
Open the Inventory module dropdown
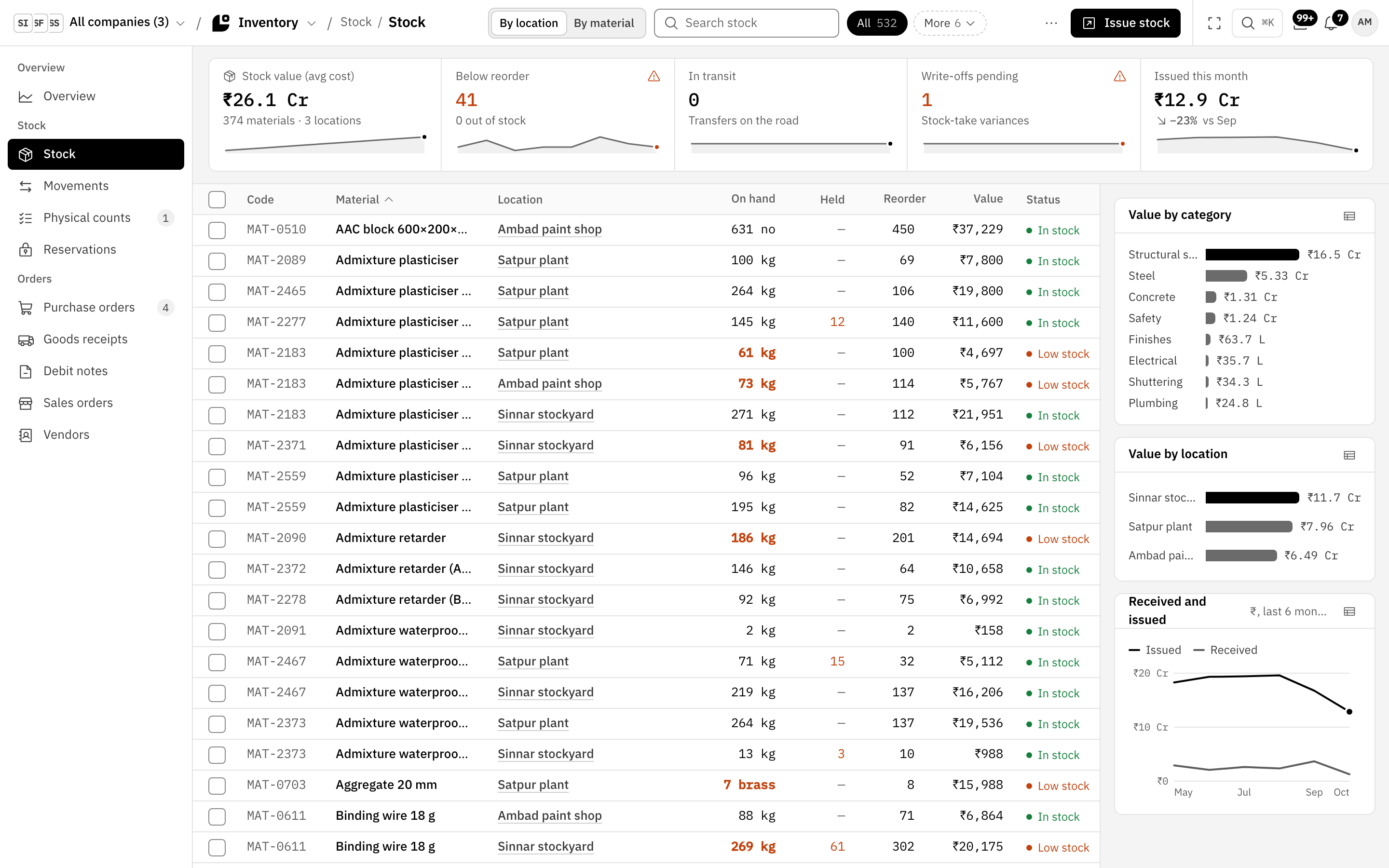coord(264,23)
